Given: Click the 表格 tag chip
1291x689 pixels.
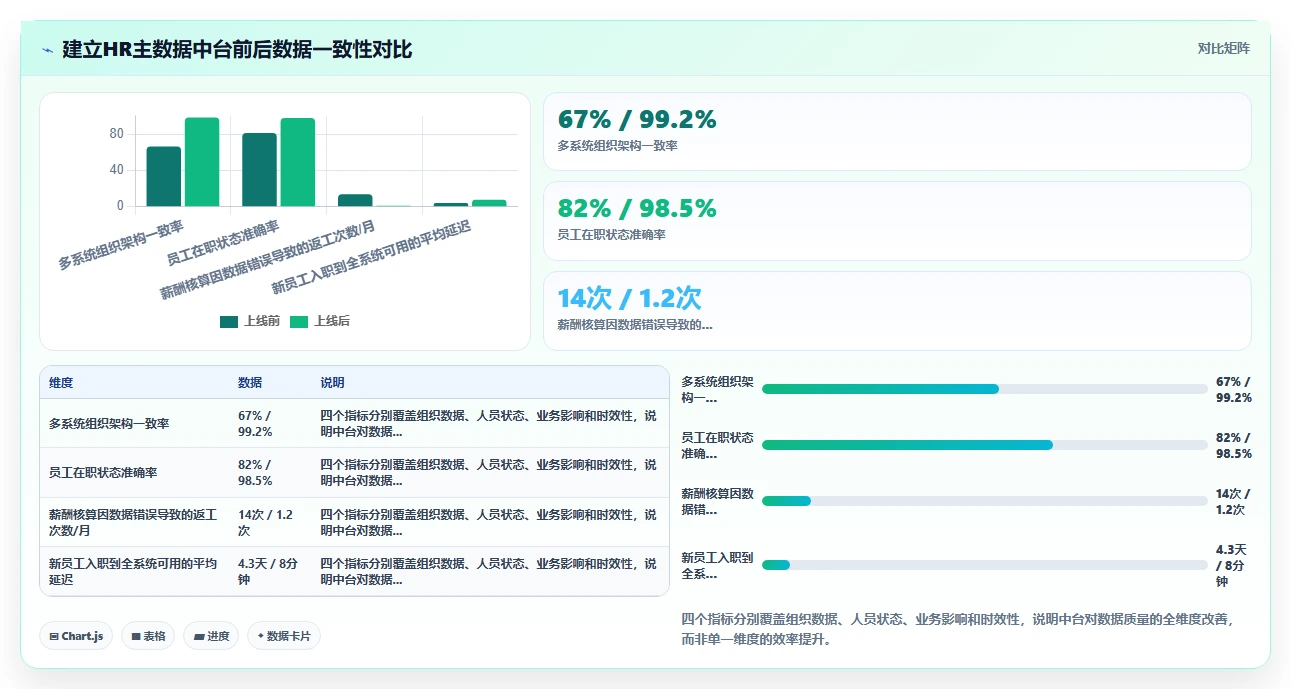Looking at the screenshot, I should 148,636.
